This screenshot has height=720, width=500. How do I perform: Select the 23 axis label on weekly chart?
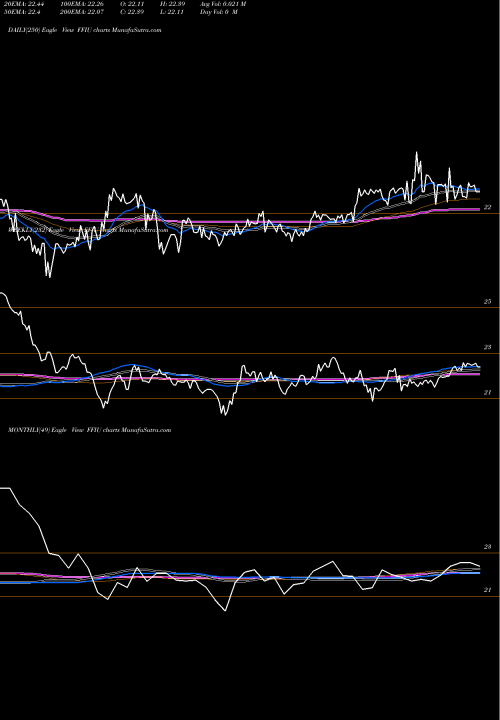click(x=488, y=347)
